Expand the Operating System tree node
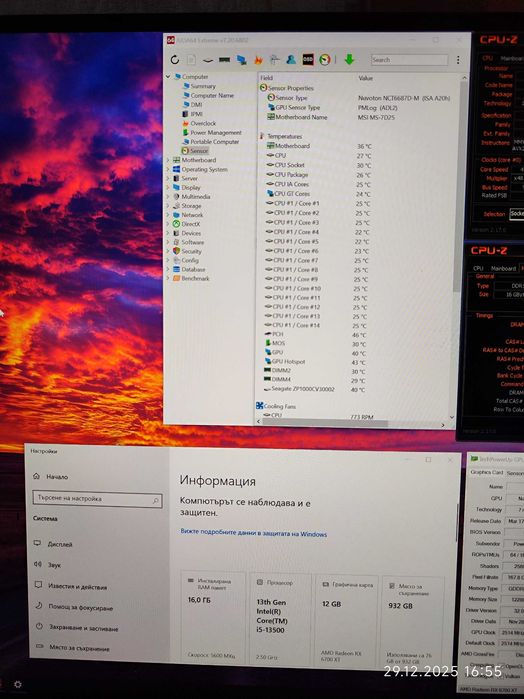Viewport: 524px width, 699px height. click(168, 169)
